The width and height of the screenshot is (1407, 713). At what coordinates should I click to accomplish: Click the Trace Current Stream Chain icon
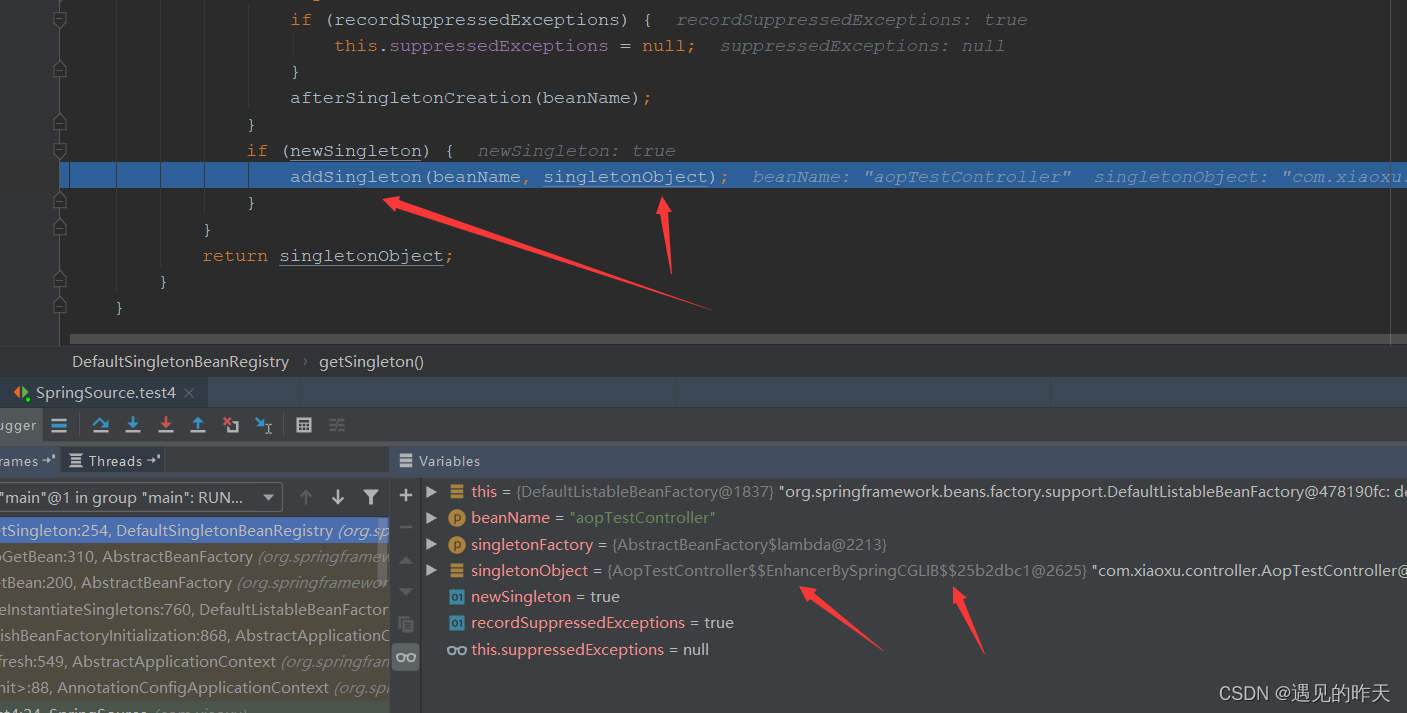coord(337,425)
